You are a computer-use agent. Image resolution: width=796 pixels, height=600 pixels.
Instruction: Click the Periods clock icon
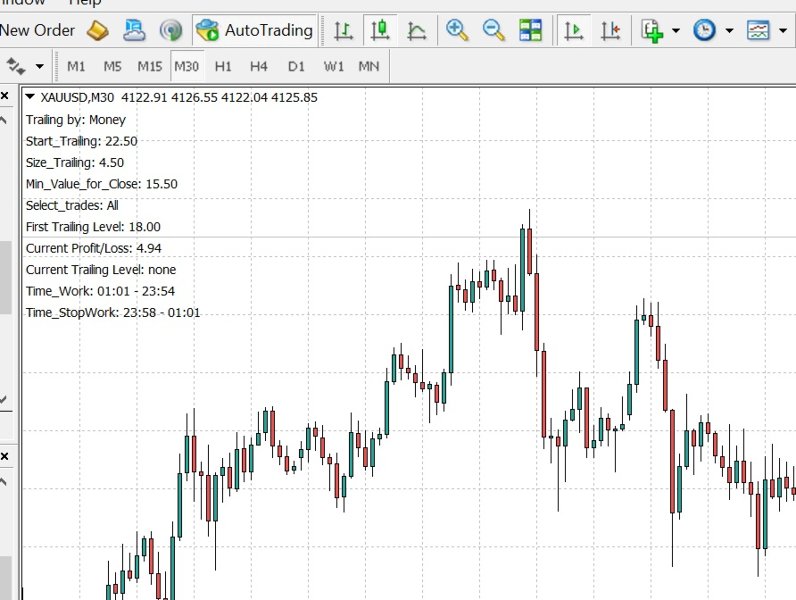[705, 30]
